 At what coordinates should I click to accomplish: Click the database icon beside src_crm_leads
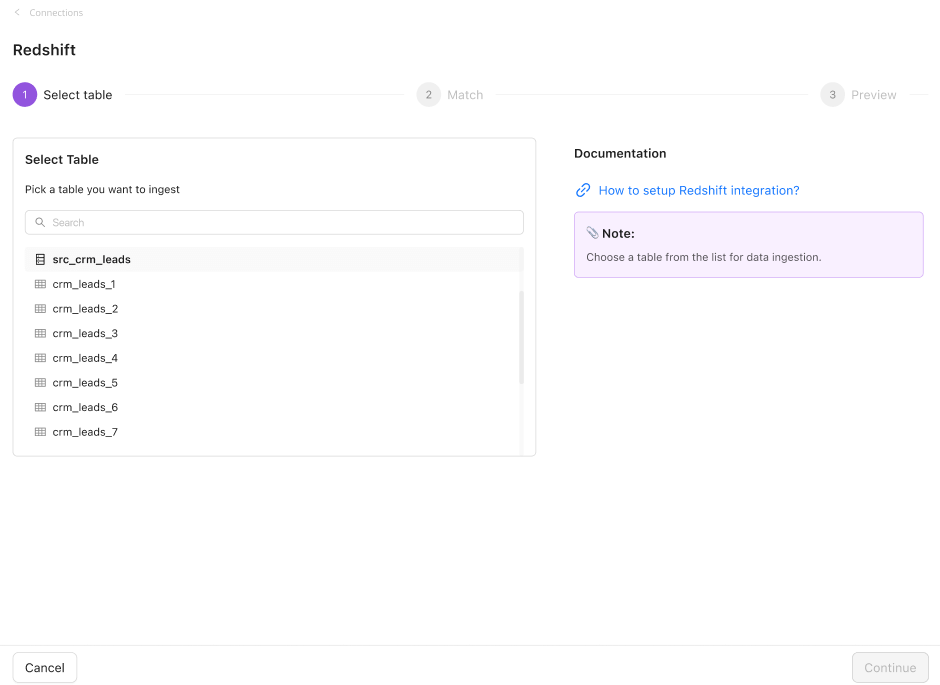pyautogui.click(x=40, y=260)
